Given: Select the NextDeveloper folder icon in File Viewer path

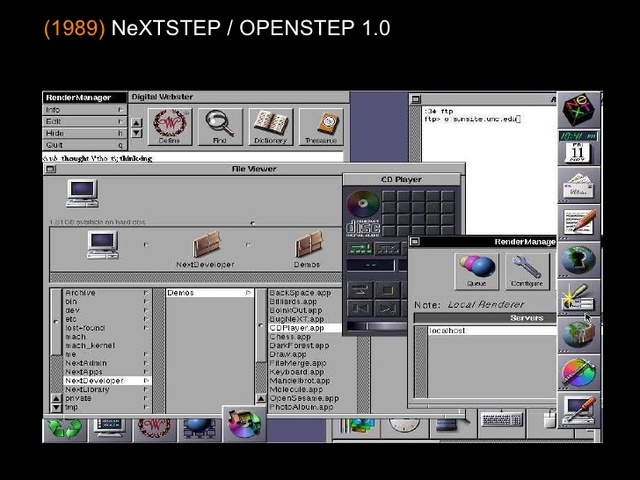Looking at the screenshot, I should [207, 244].
